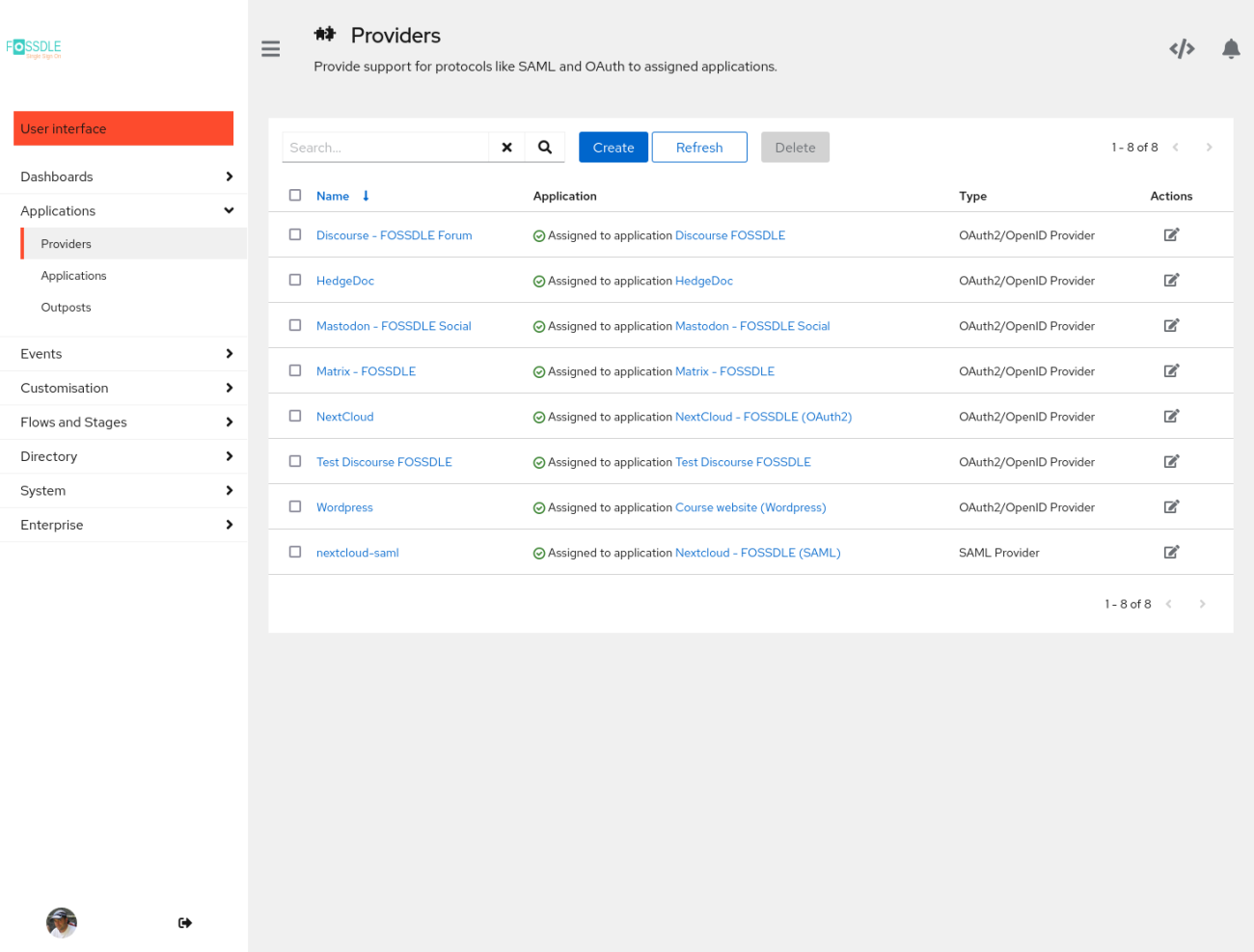
Task: Check the checkbox for HedgeDoc row
Action: [295, 280]
